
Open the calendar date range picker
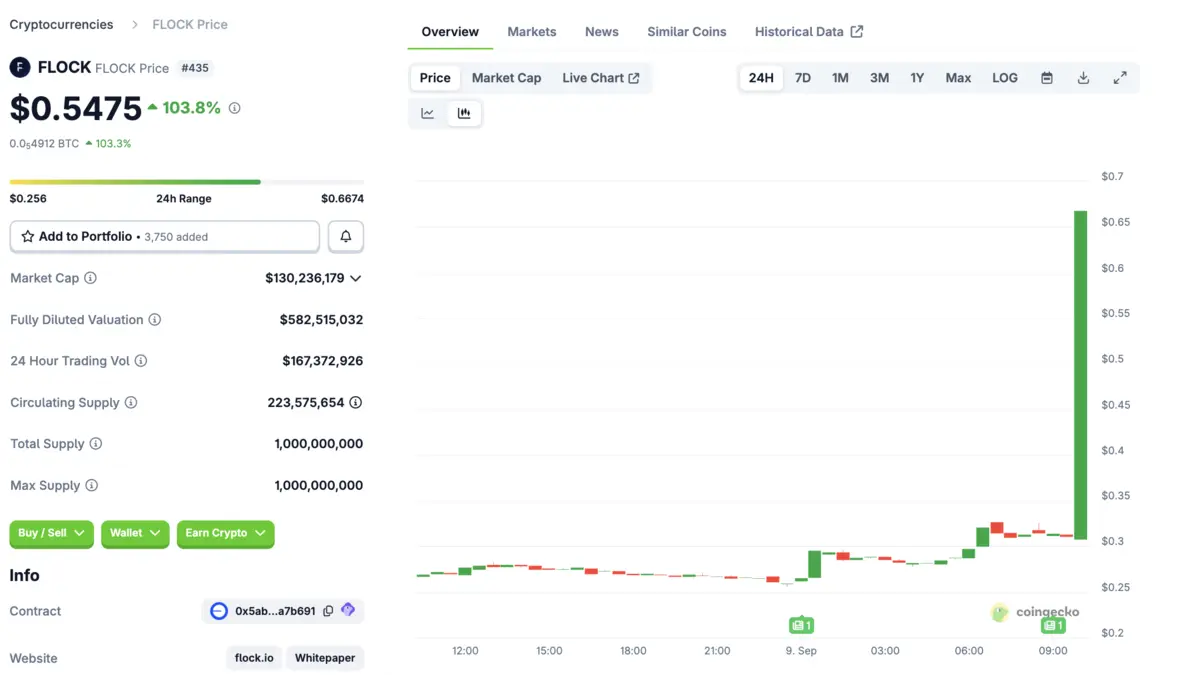1046,78
